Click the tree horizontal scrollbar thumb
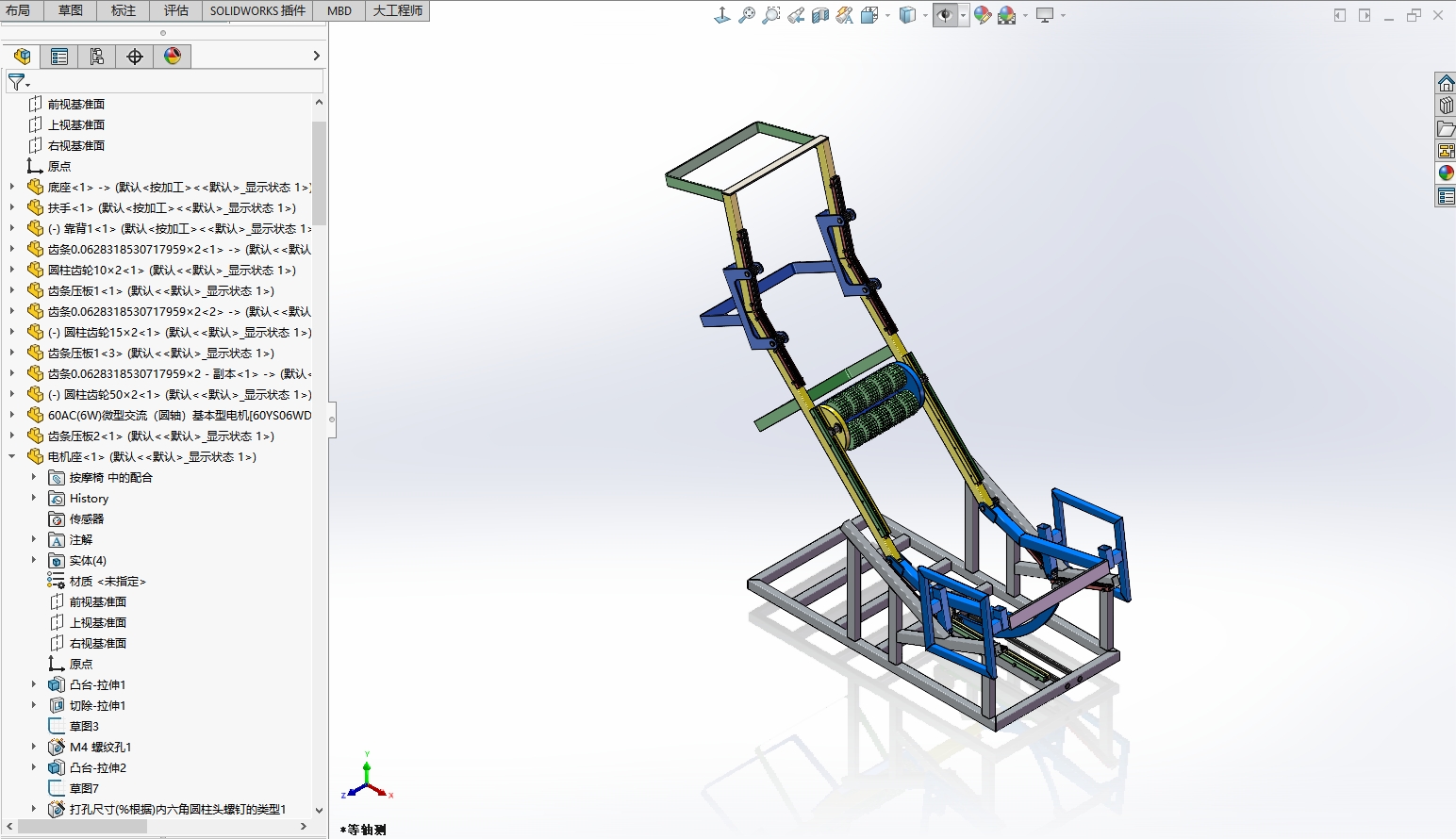The width and height of the screenshot is (1456, 839). (x=83, y=826)
